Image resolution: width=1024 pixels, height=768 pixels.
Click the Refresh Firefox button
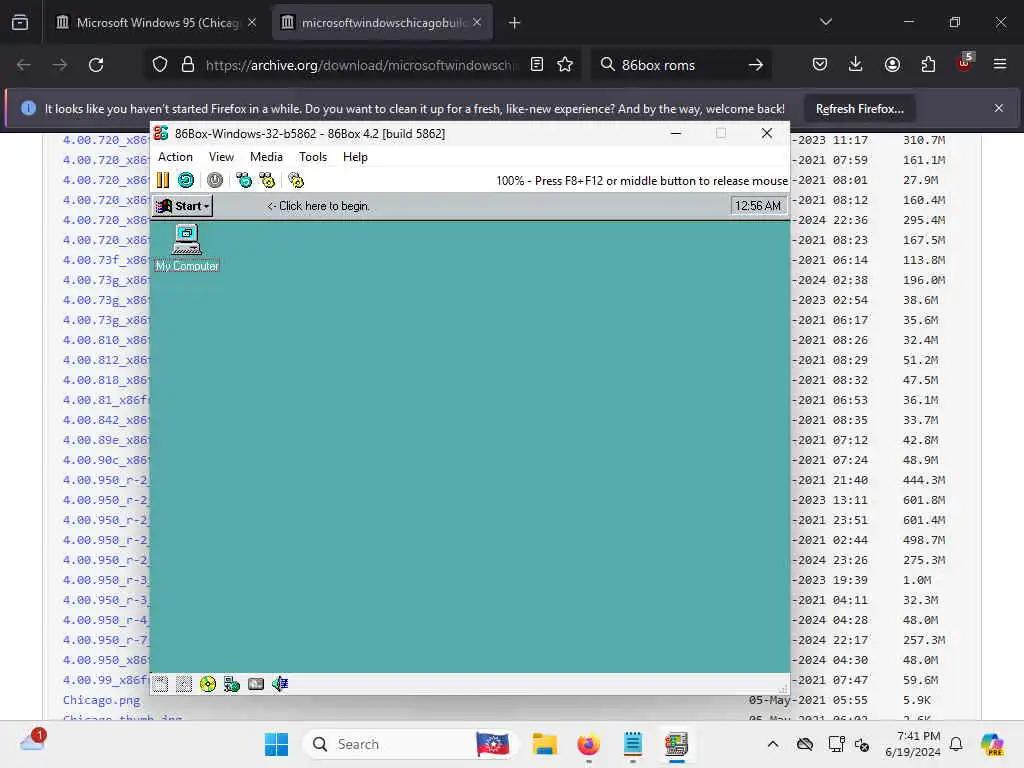click(859, 109)
